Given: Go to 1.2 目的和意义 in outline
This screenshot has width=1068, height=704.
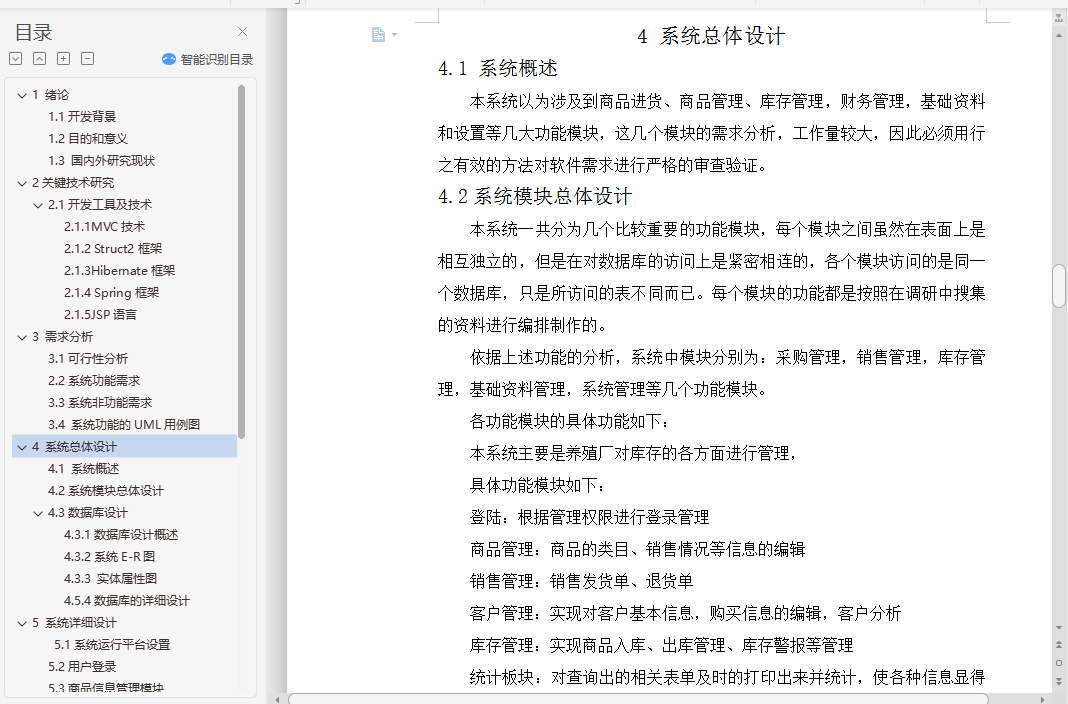Looking at the screenshot, I should click(88, 138).
